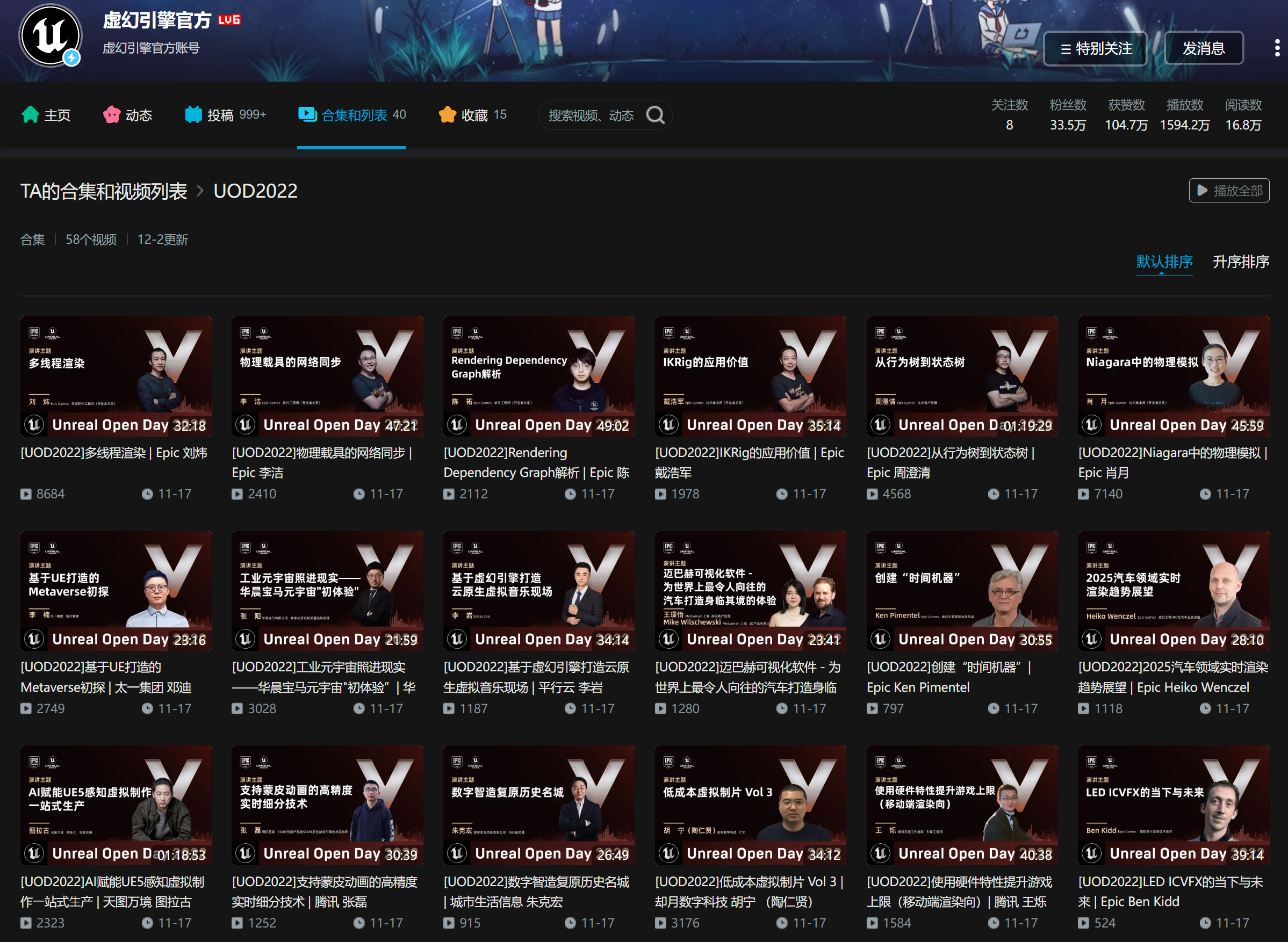This screenshot has width=1288, height=942.
Task: Click the 搜索视频、动态 search field
Action: 591,115
